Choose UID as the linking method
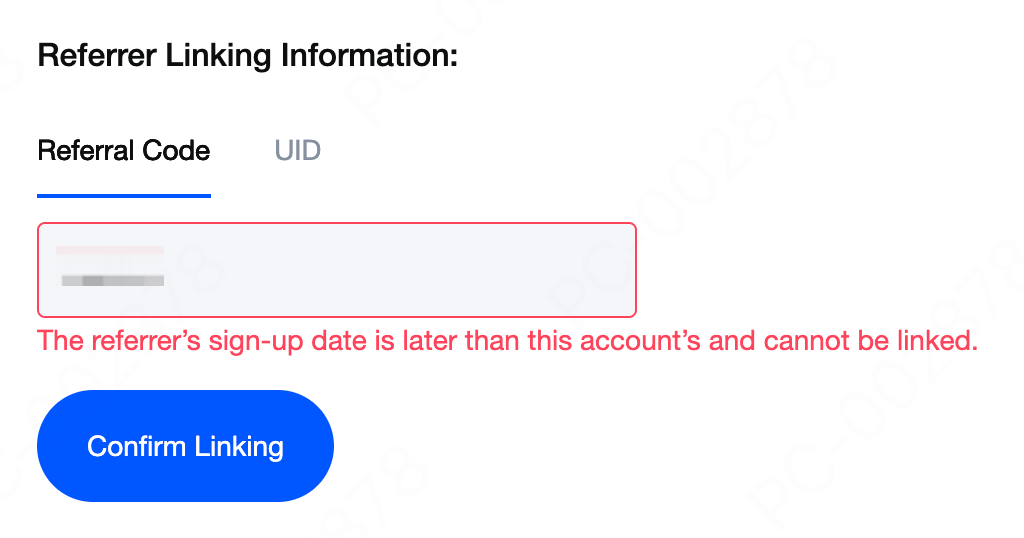Viewport: 1024px width, 538px height. point(297,151)
